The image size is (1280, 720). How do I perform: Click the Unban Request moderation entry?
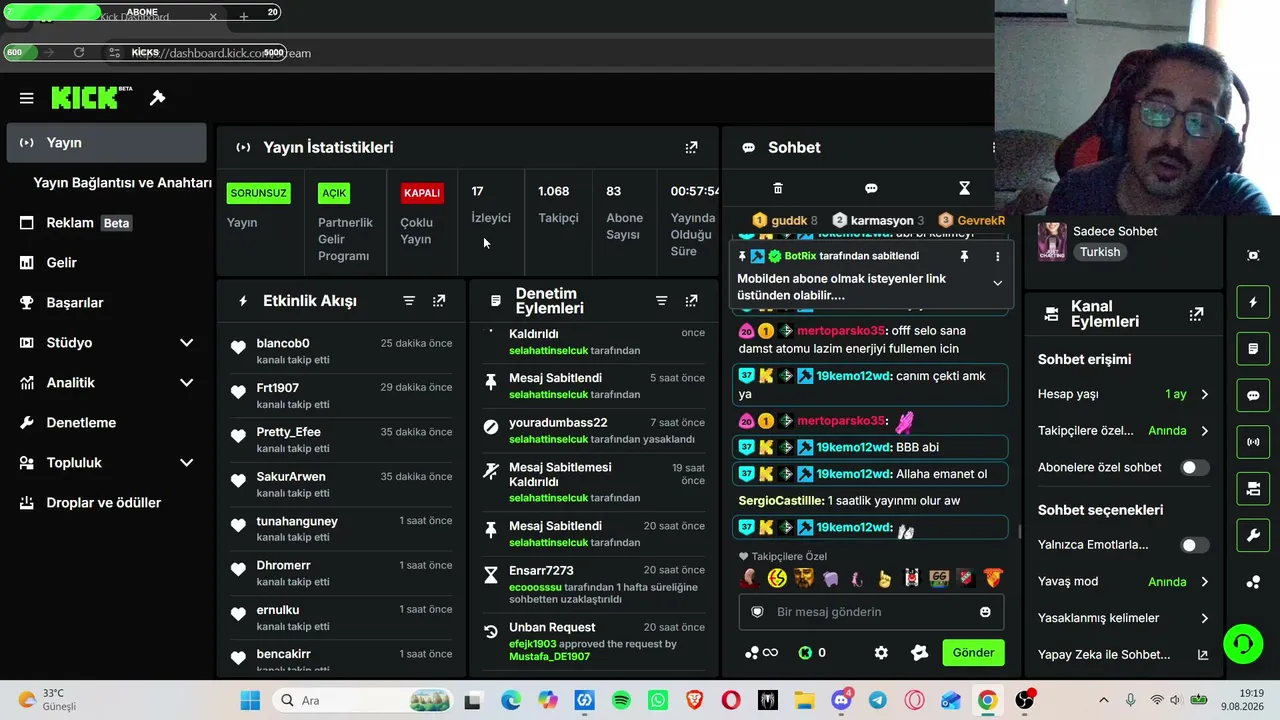click(594, 641)
